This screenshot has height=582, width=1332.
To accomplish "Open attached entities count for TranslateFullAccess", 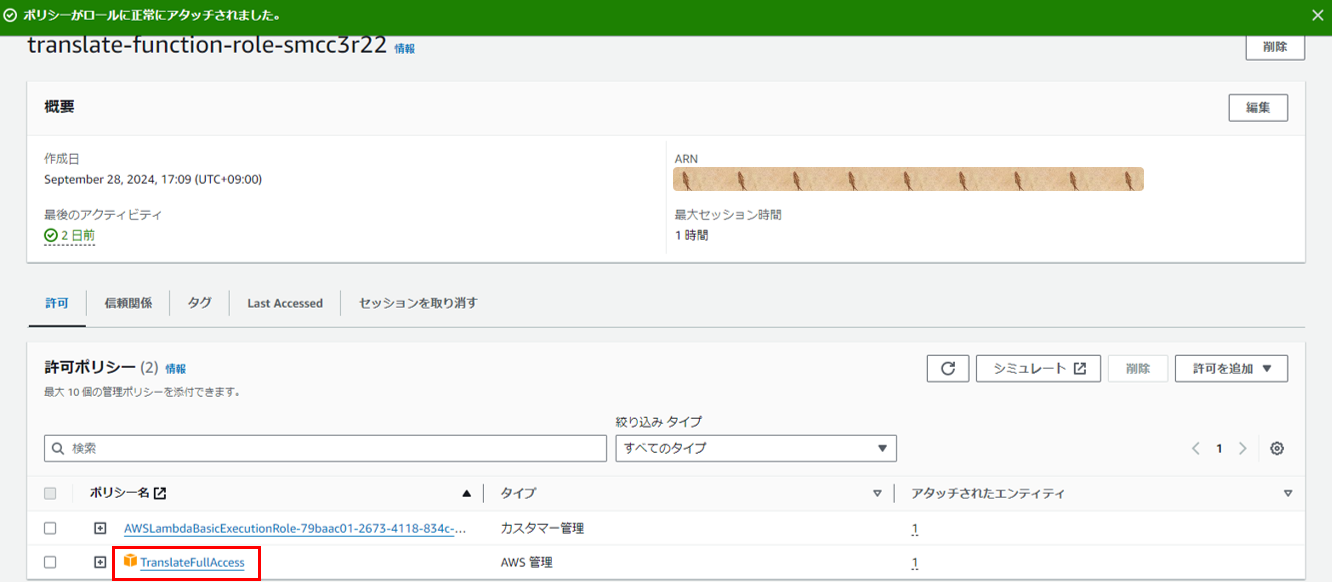I will [x=915, y=563].
